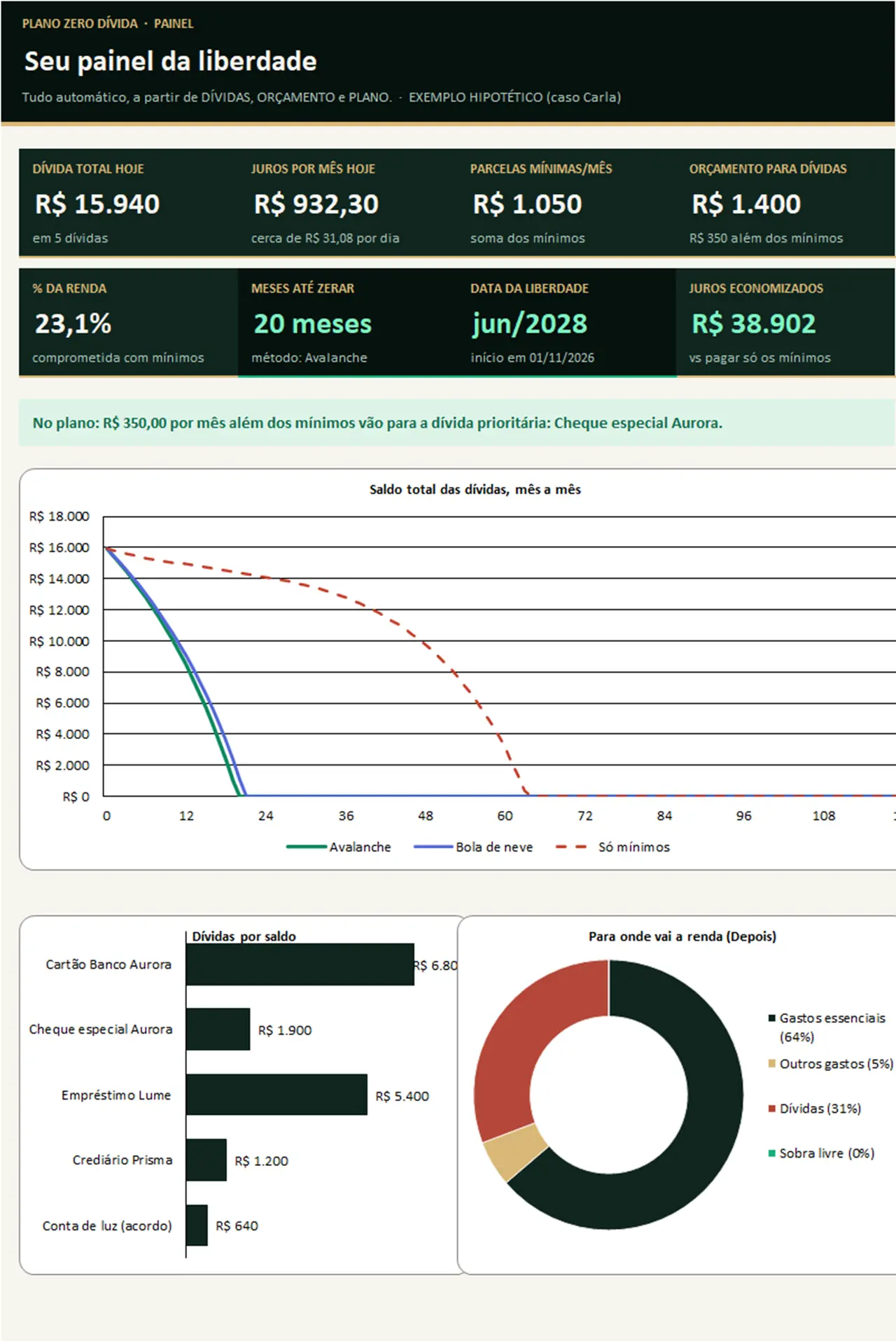Click 'início em 01/11/2026' caption
The width and height of the screenshot is (896, 1341).
tap(532, 358)
